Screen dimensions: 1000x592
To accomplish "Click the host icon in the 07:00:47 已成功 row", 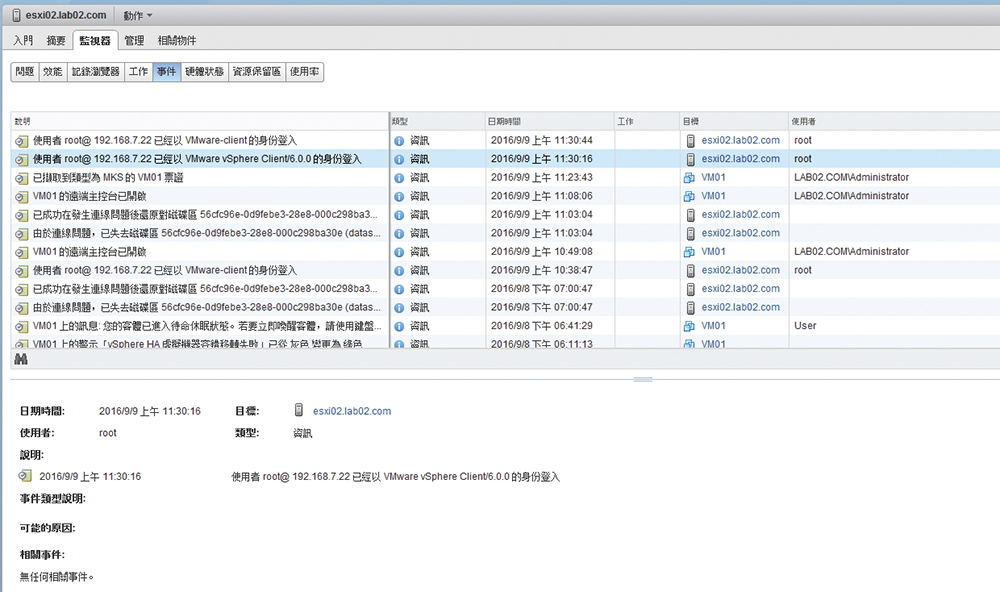I will tap(690, 289).
